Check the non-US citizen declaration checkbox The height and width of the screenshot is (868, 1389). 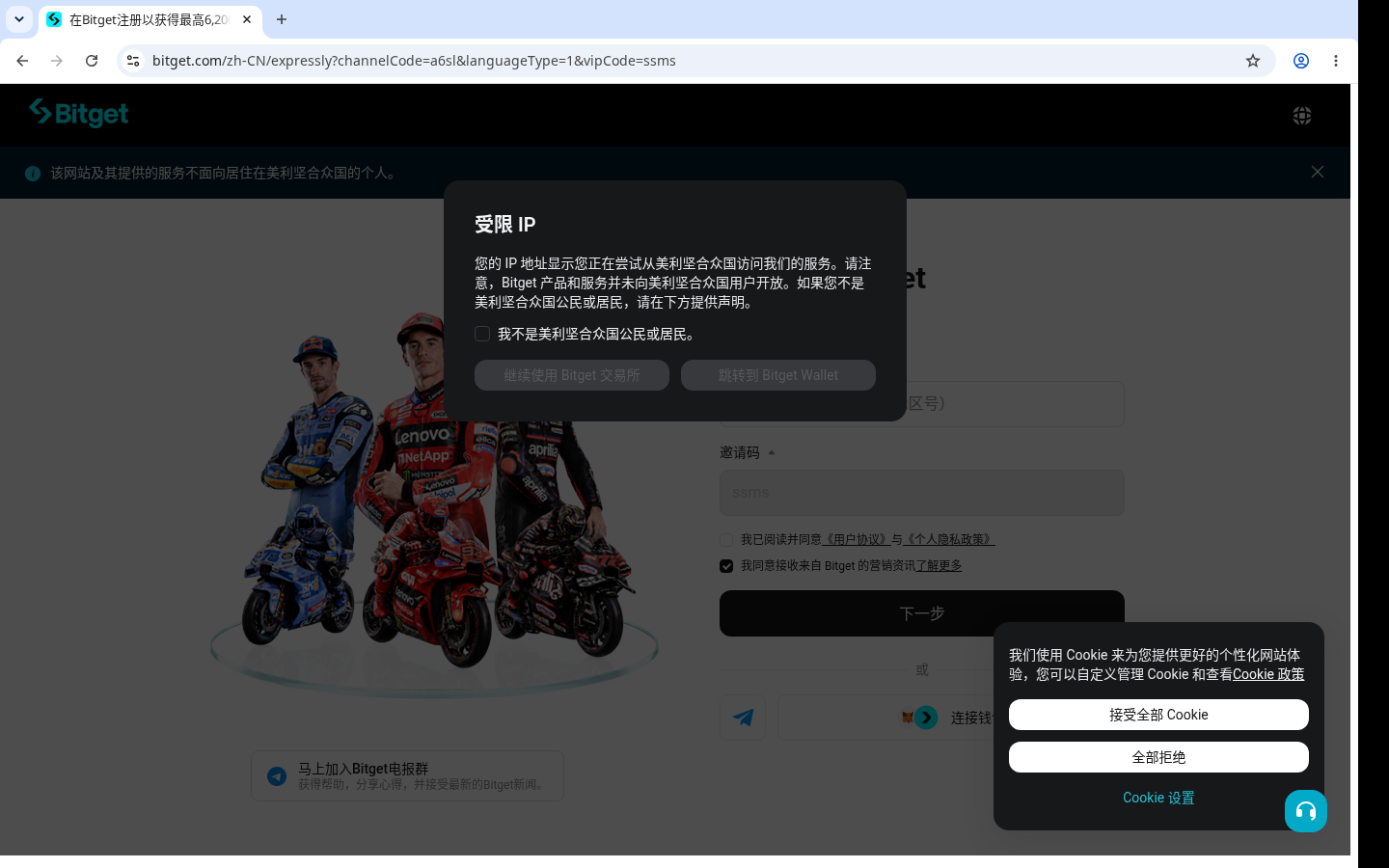[482, 334]
